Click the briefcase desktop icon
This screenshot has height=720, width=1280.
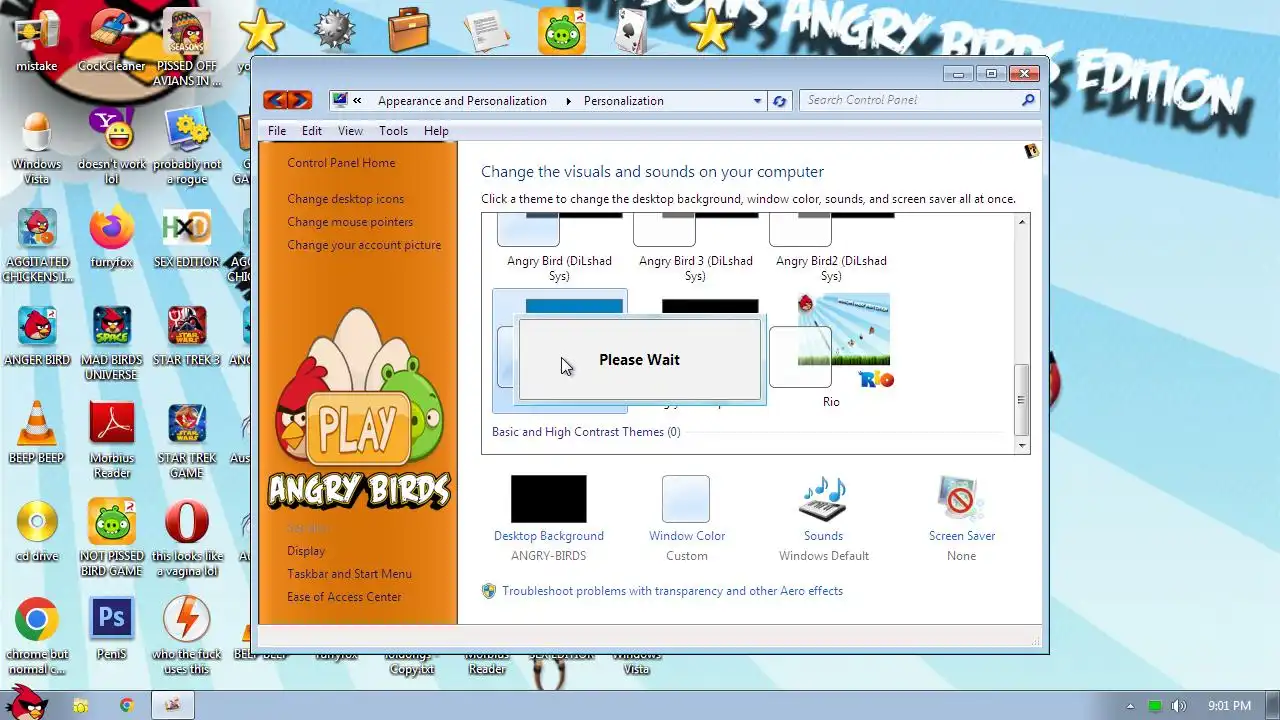408,30
